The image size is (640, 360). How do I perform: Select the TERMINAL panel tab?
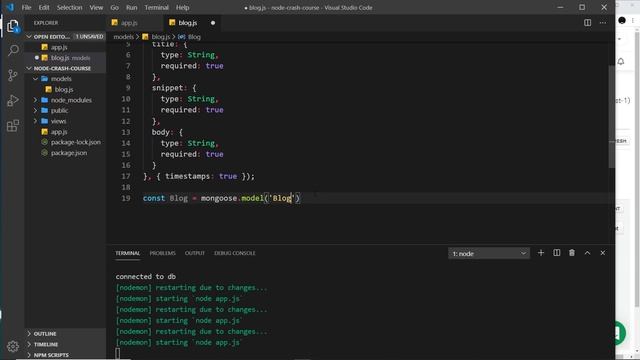[127, 253]
